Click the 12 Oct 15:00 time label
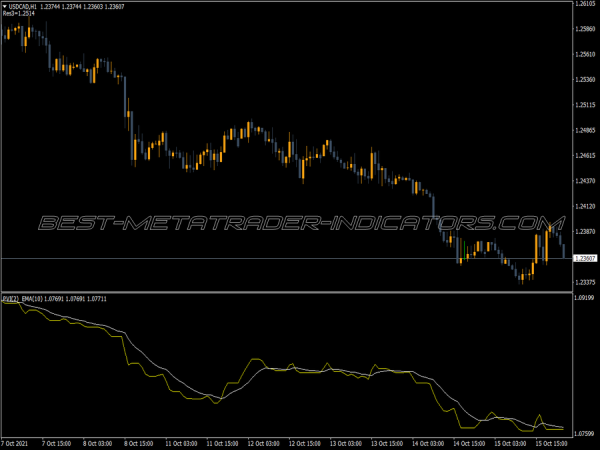Screen dimensions: 600x450 305,444
